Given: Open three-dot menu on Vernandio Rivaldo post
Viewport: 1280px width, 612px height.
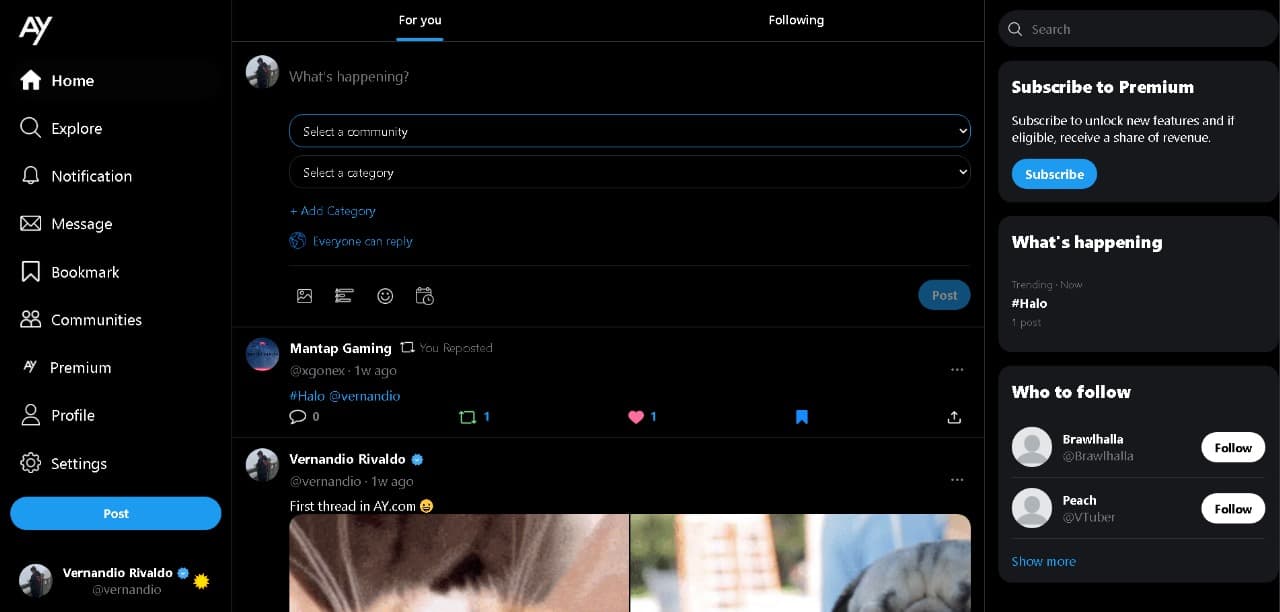Looking at the screenshot, I should click(957, 480).
